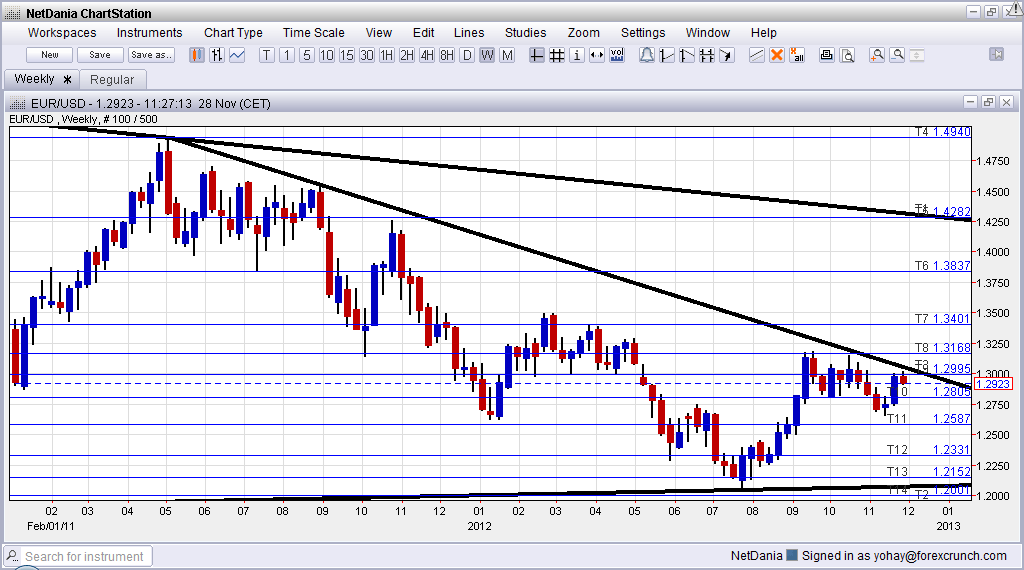Click the Save as button

[151, 55]
